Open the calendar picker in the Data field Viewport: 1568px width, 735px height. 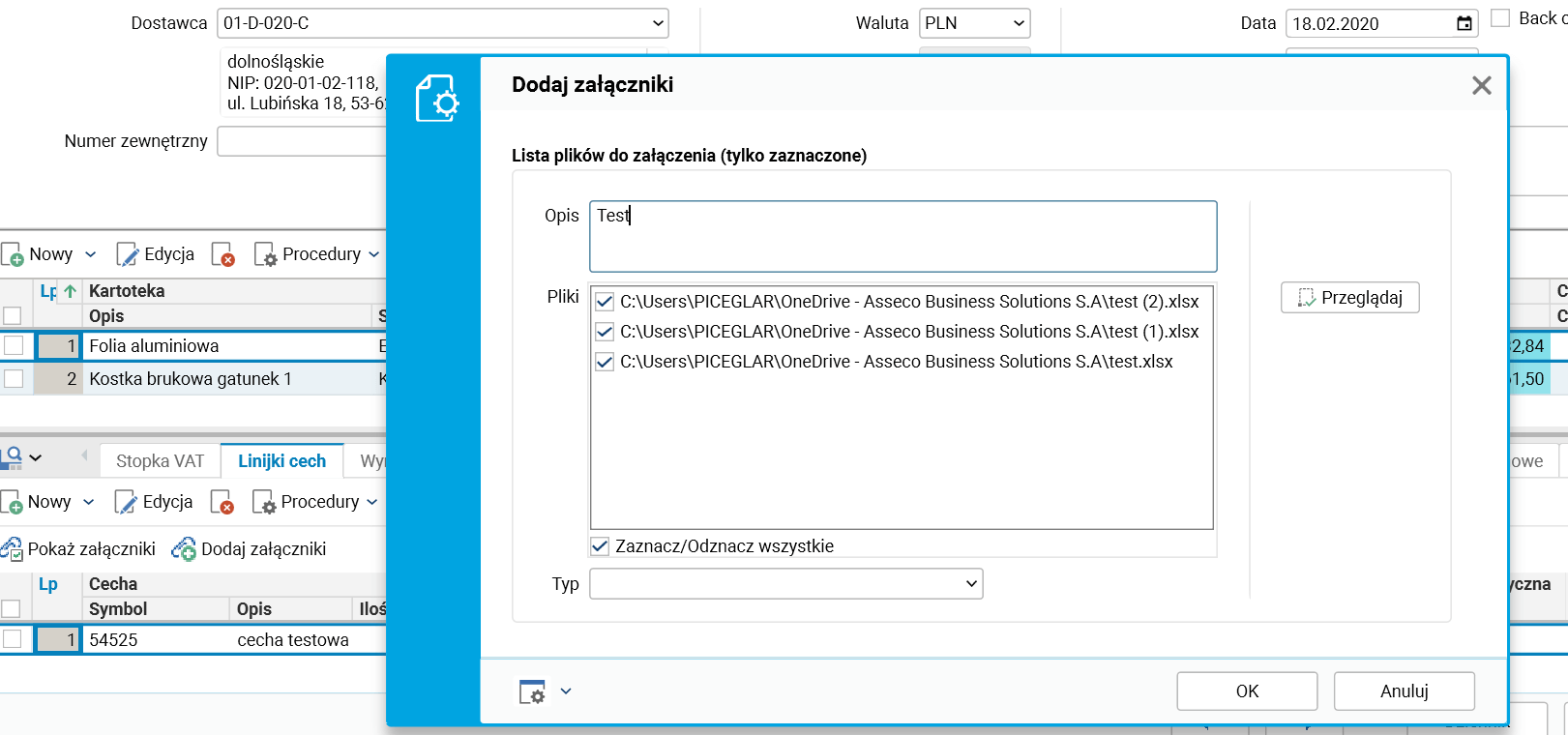click(1464, 23)
